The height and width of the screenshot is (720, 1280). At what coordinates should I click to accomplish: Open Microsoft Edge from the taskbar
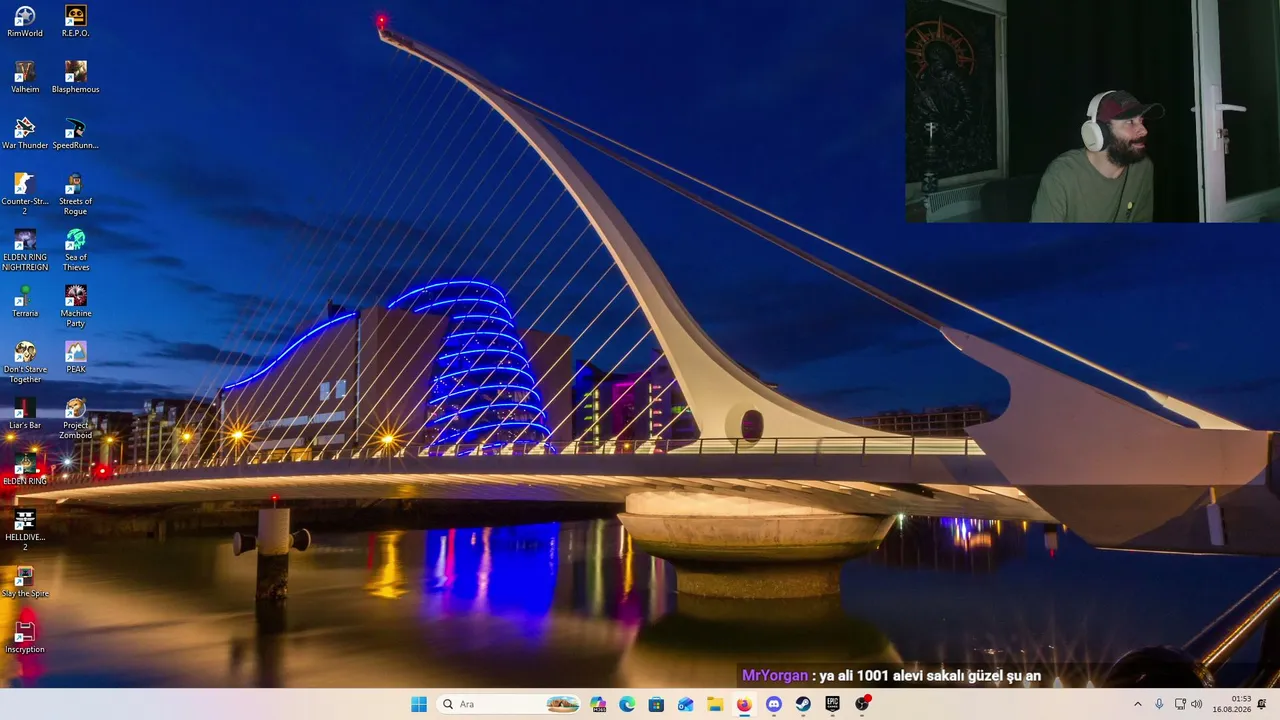coord(627,704)
